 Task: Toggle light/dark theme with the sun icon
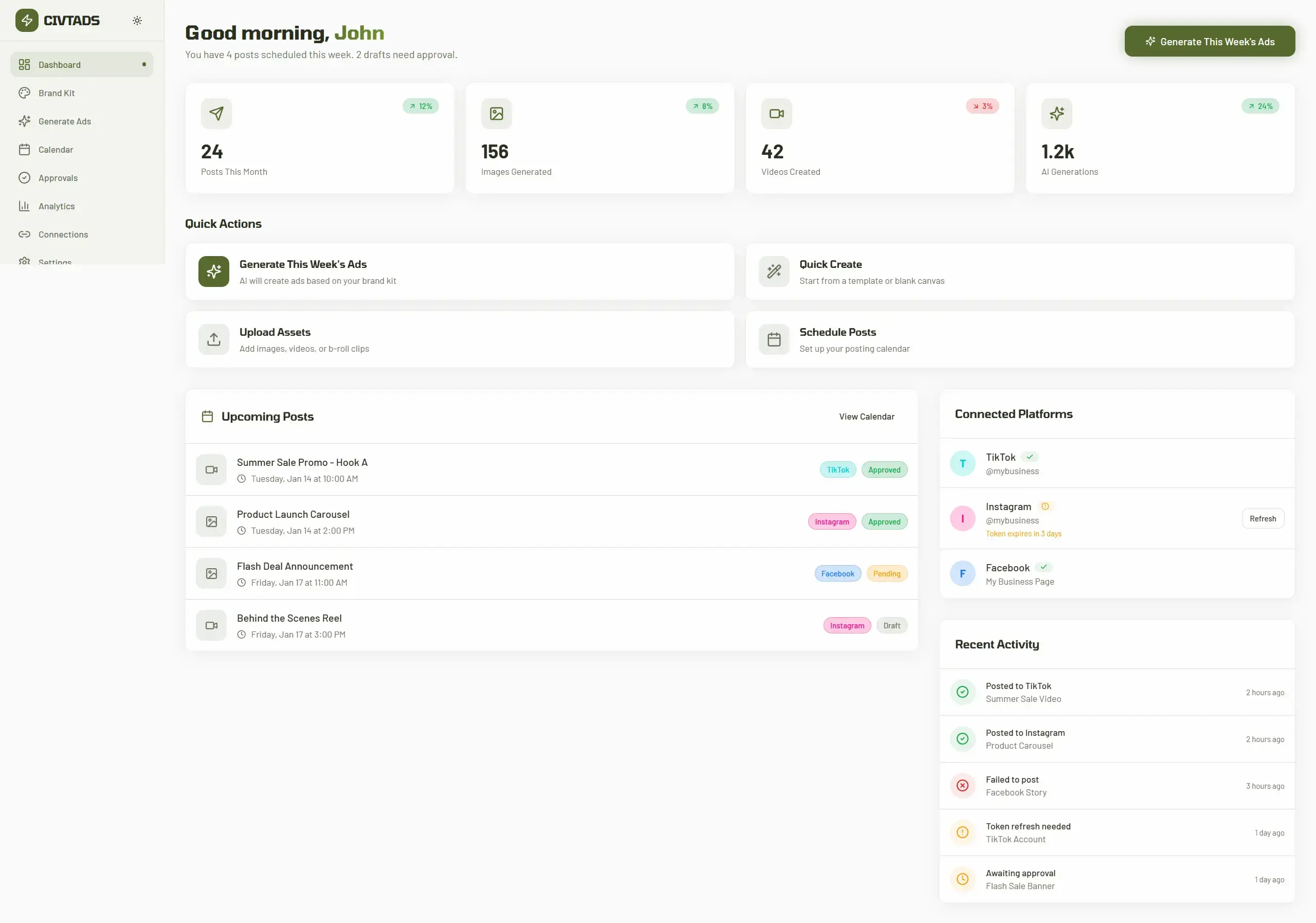(x=137, y=20)
